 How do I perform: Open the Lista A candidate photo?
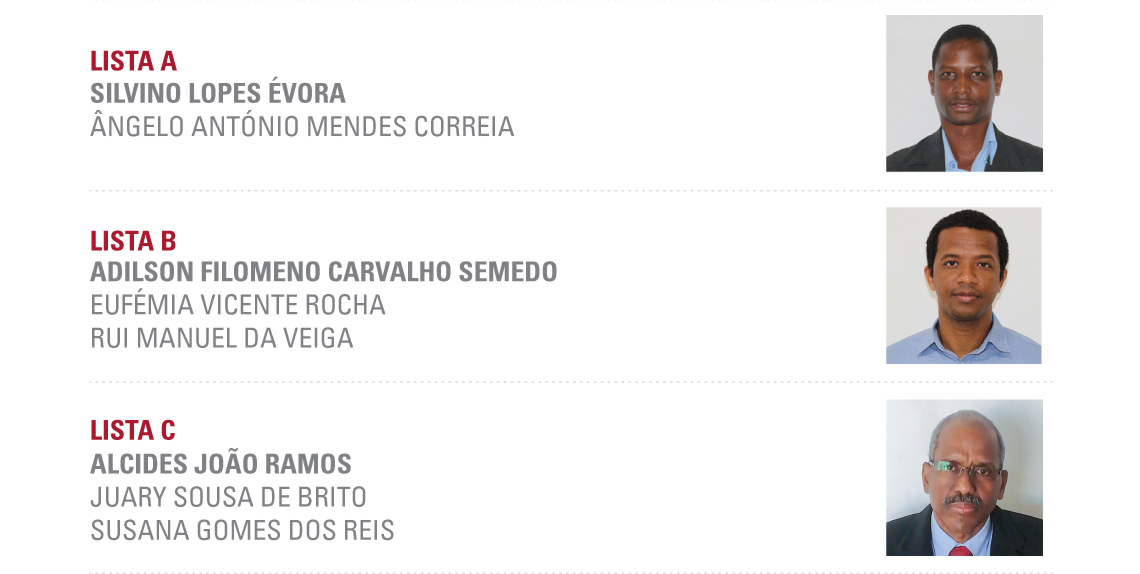(x=964, y=93)
